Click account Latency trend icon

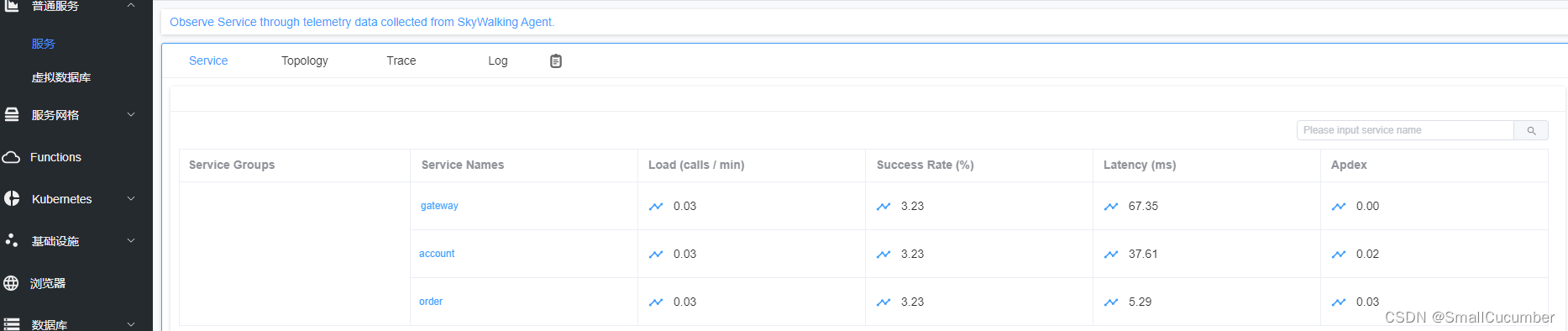(x=1111, y=254)
